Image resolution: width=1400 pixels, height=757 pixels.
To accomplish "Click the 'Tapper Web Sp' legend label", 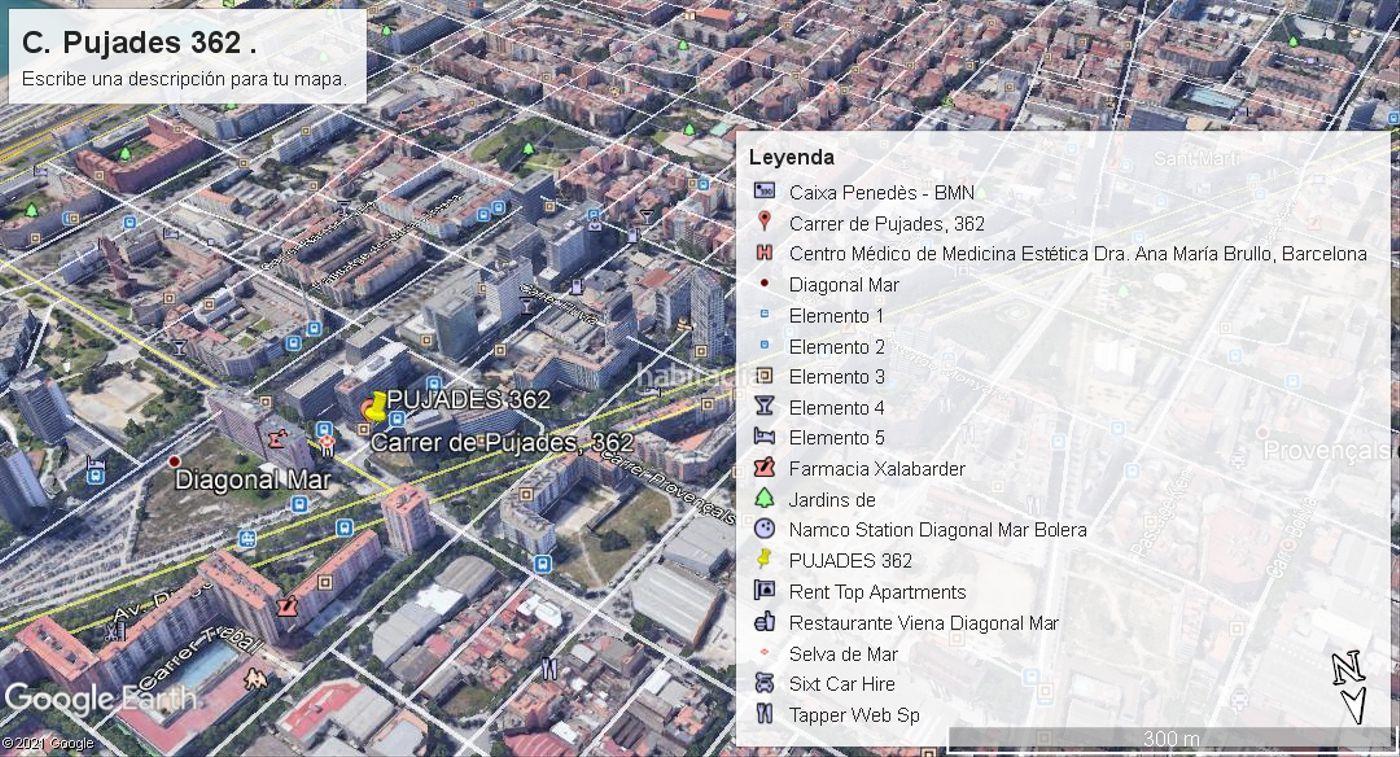I will [854, 715].
